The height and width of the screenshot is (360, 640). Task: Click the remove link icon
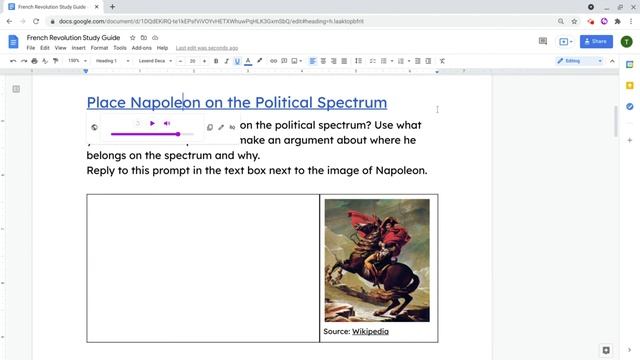[232, 127]
